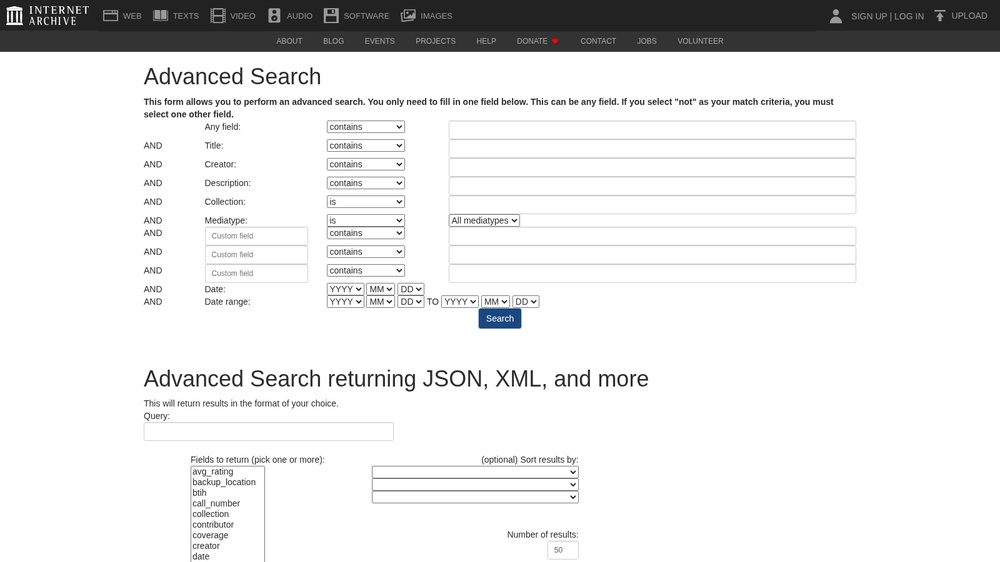The height and width of the screenshot is (562, 1000).
Task: Open Date range end day dropdown
Action: pos(526,302)
